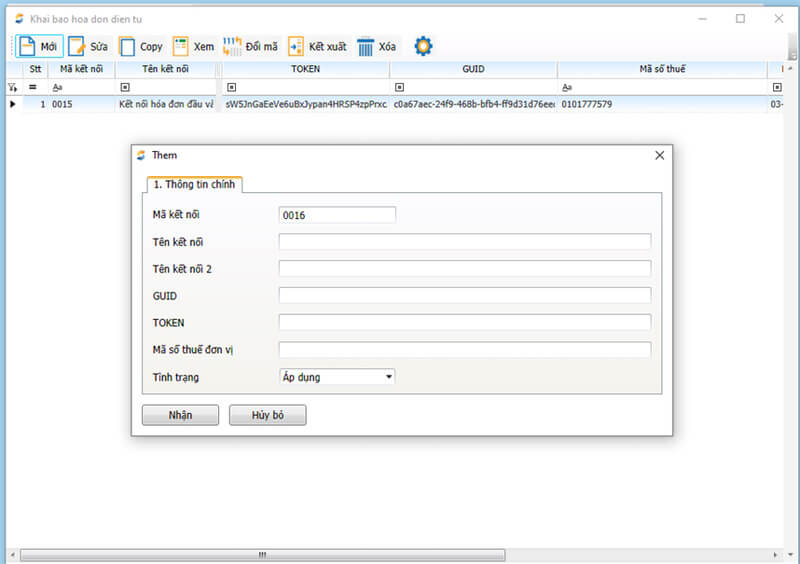
Task: Click the TOKEN input field in dialog
Action: [x=465, y=323]
